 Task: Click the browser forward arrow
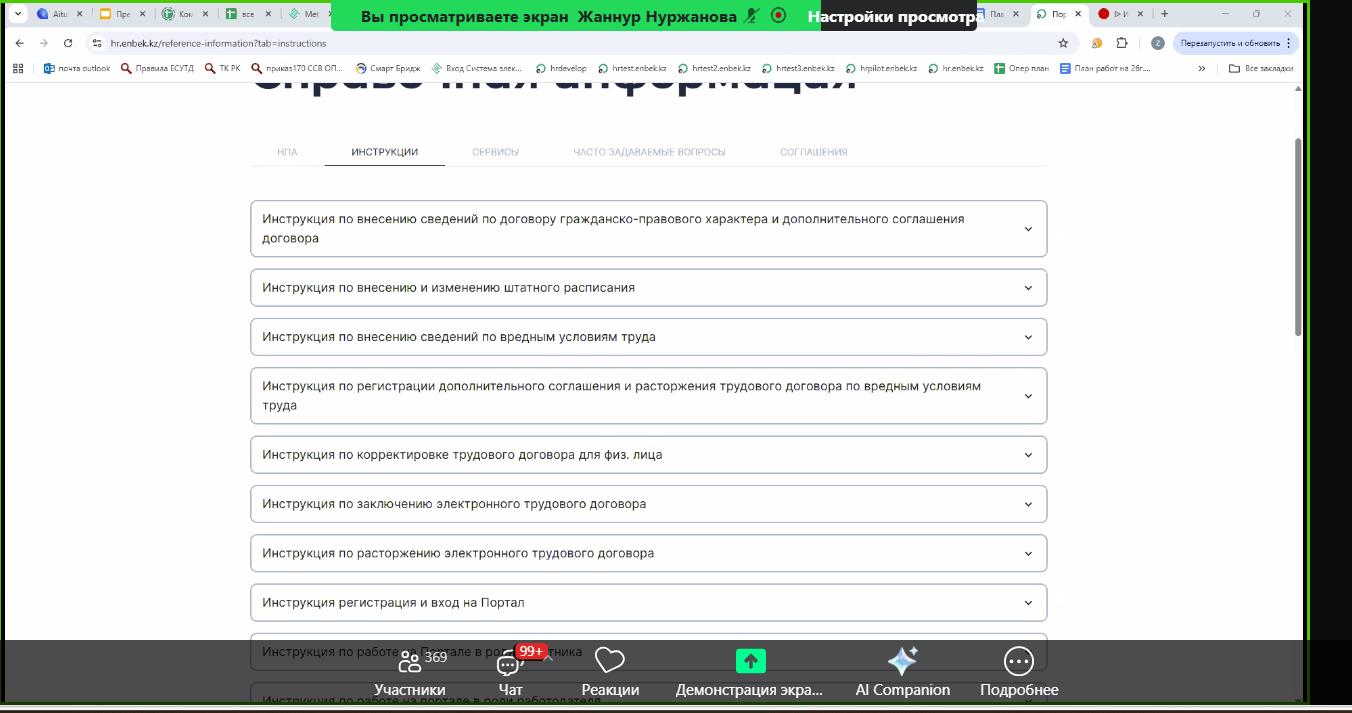pos(43,43)
